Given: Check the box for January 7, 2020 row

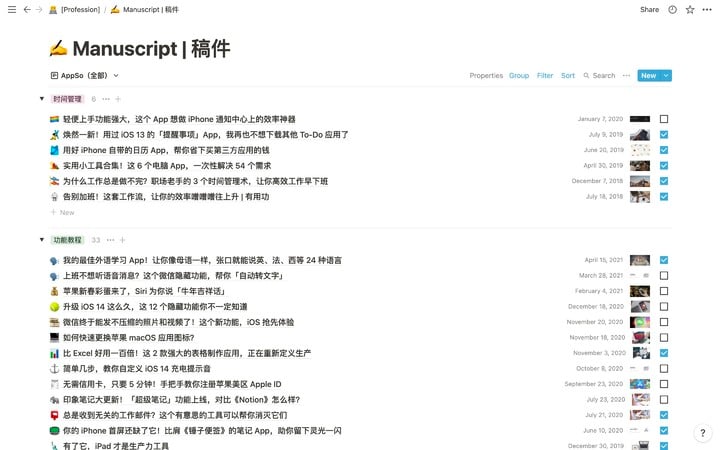Looking at the screenshot, I should (x=664, y=119).
